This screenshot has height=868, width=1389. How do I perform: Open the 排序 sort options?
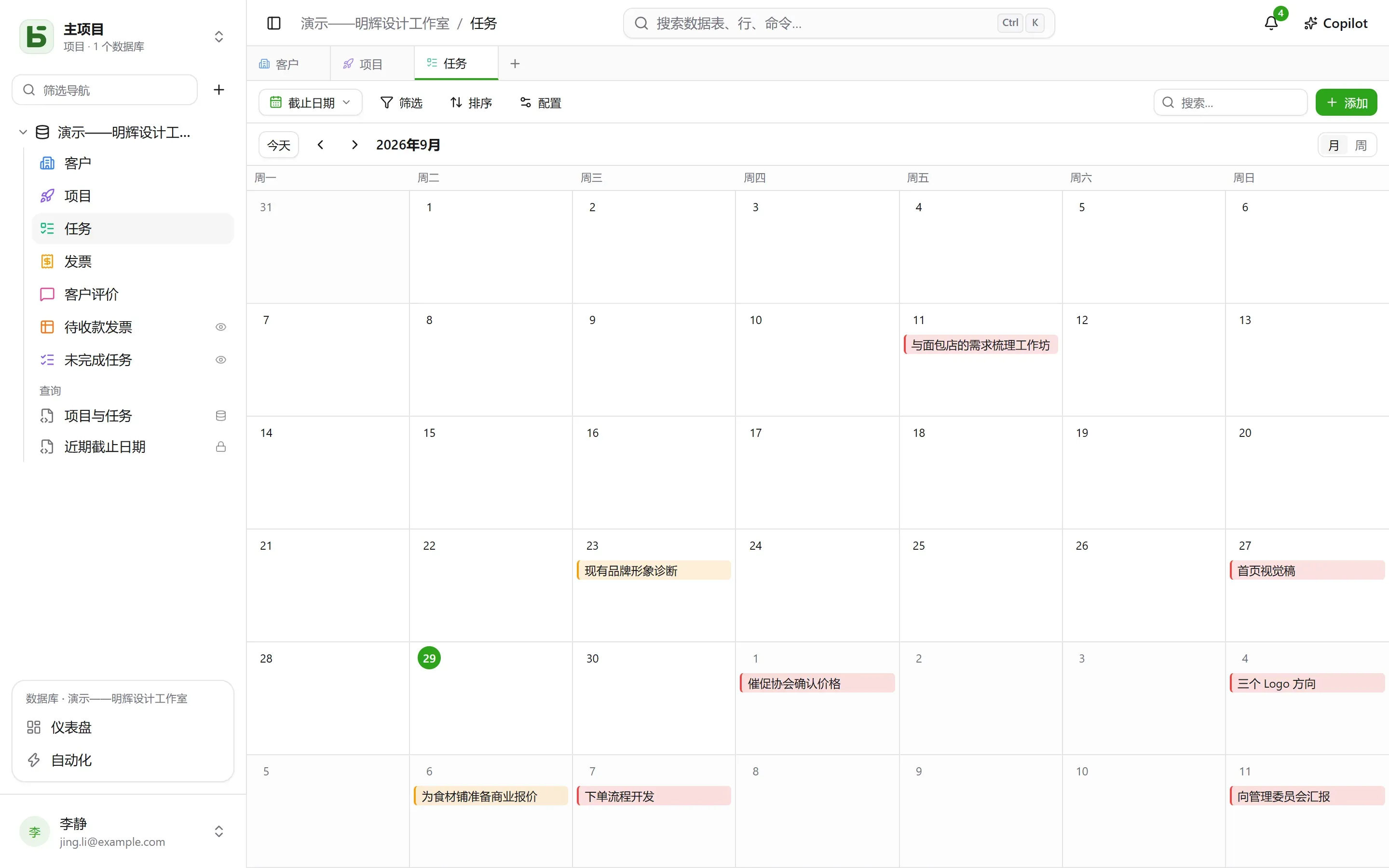(471, 102)
